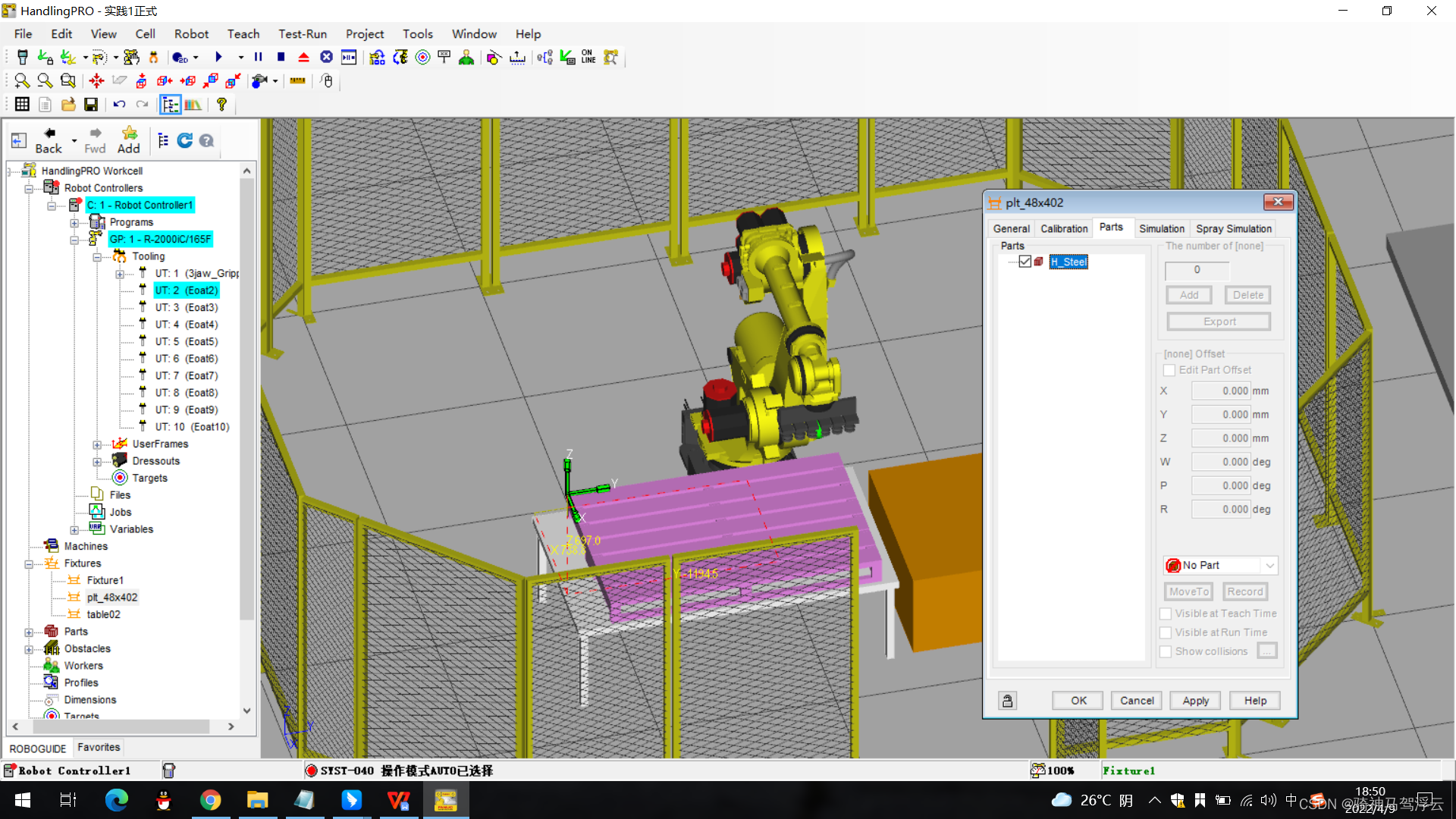Open the dropdown arrow next to Run button

(x=241, y=58)
